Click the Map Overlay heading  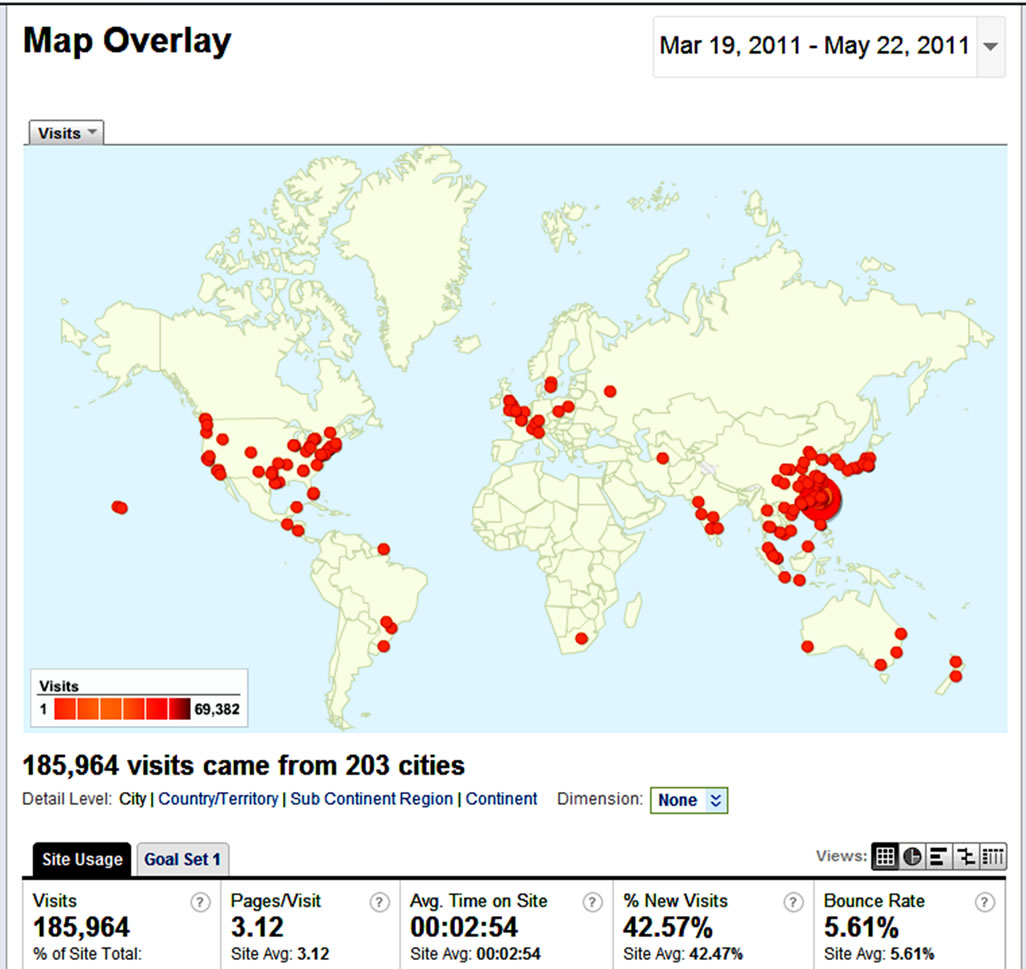click(128, 41)
